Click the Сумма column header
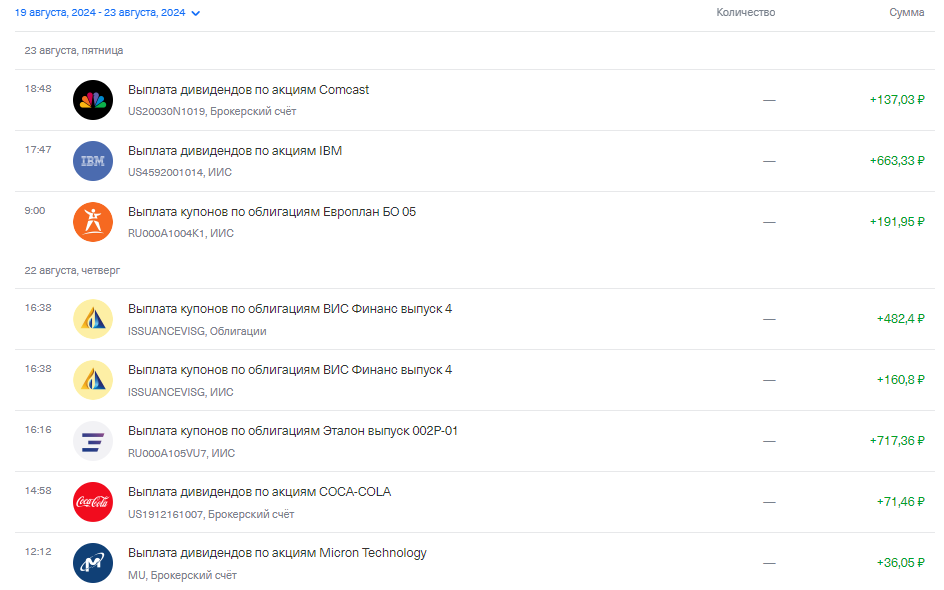 [x=907, y=13]
